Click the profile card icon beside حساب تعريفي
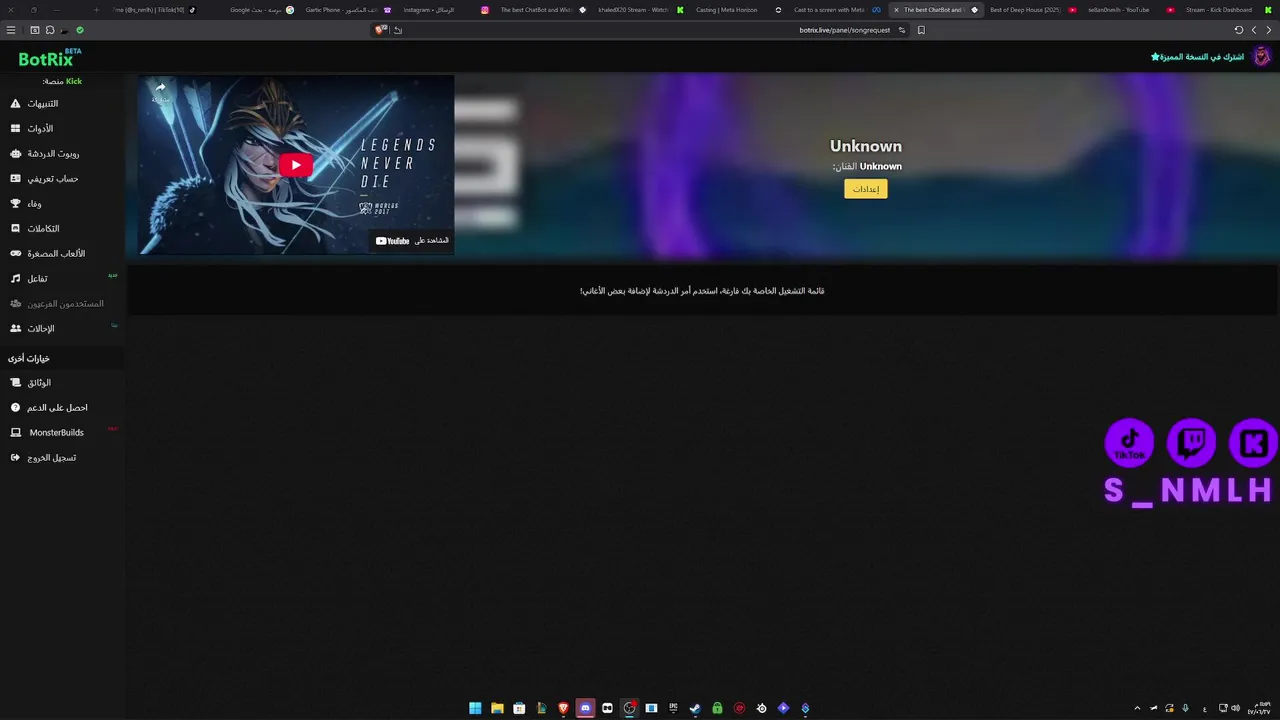This screenshot has height=720, width=1280. pos(15,179)
